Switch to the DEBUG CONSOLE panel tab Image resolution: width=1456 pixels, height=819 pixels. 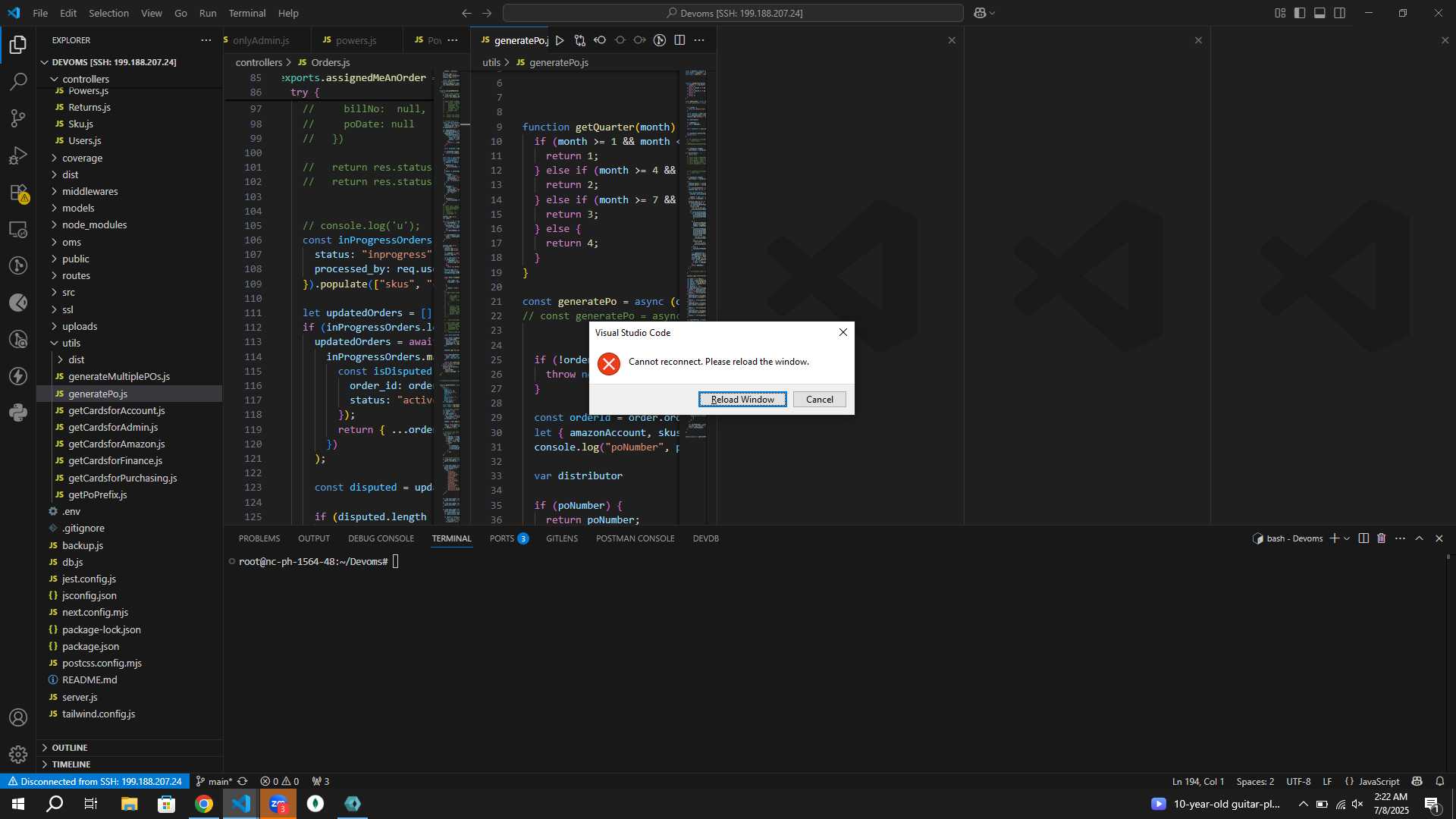coord(381,538)
